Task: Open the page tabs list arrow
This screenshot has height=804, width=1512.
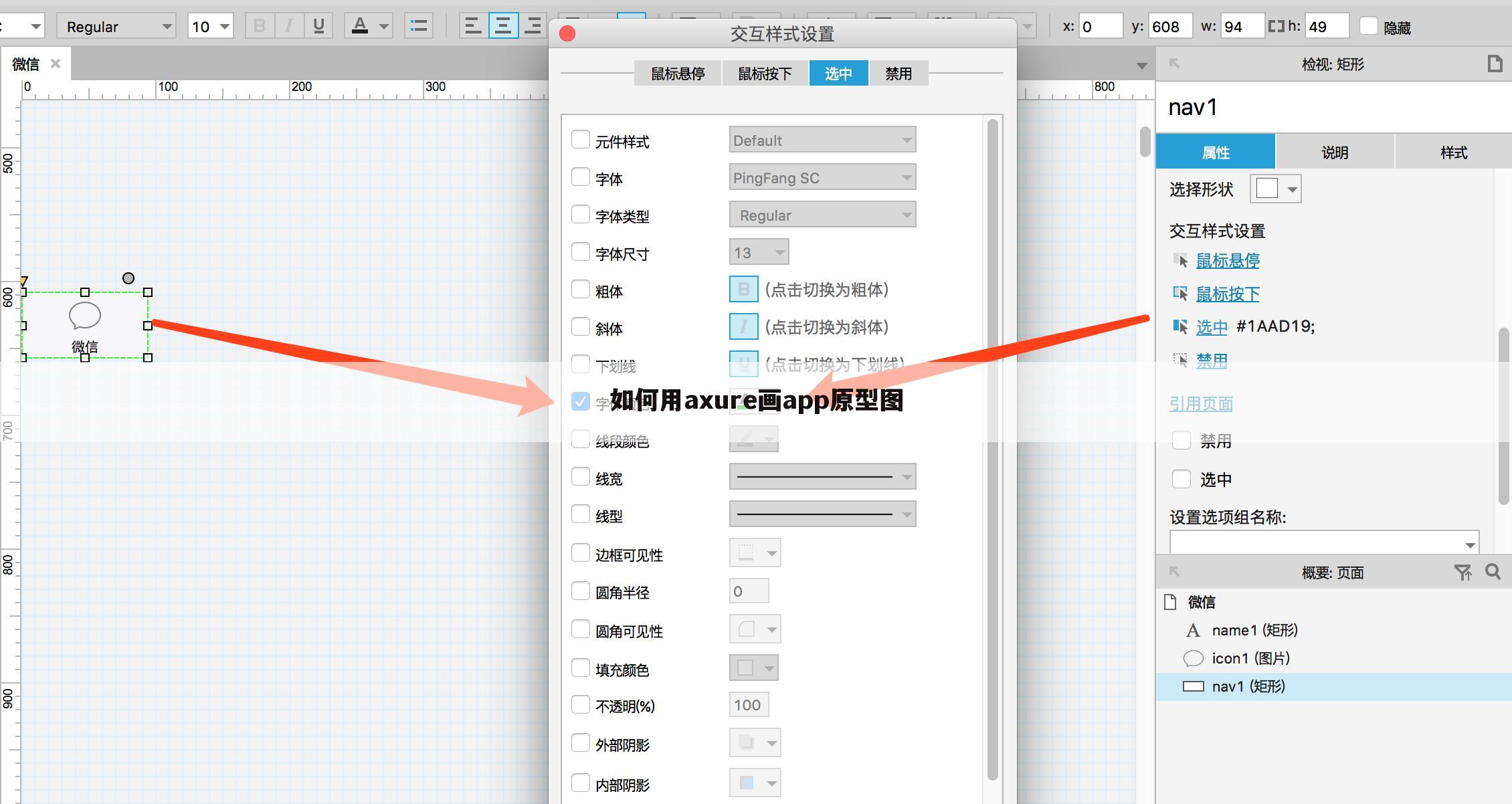Action: coord(1142,66)
